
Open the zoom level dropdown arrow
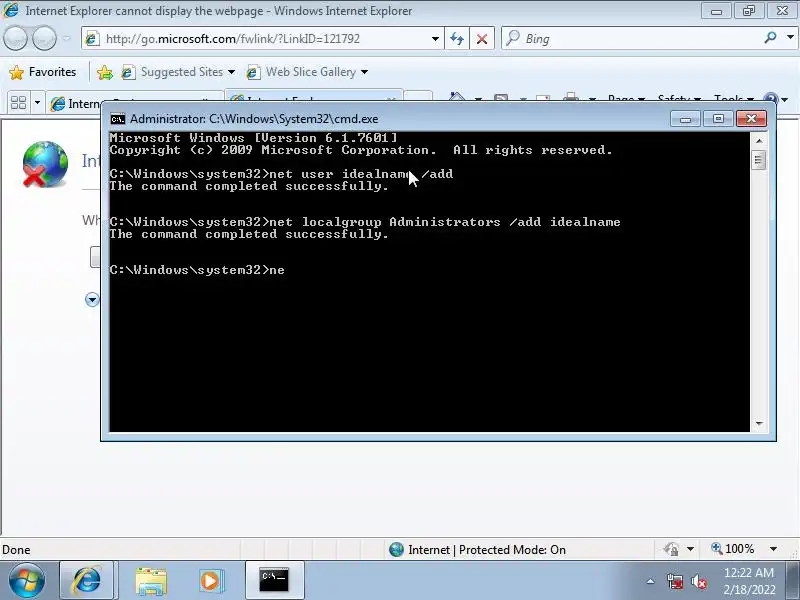pos(773,549)
